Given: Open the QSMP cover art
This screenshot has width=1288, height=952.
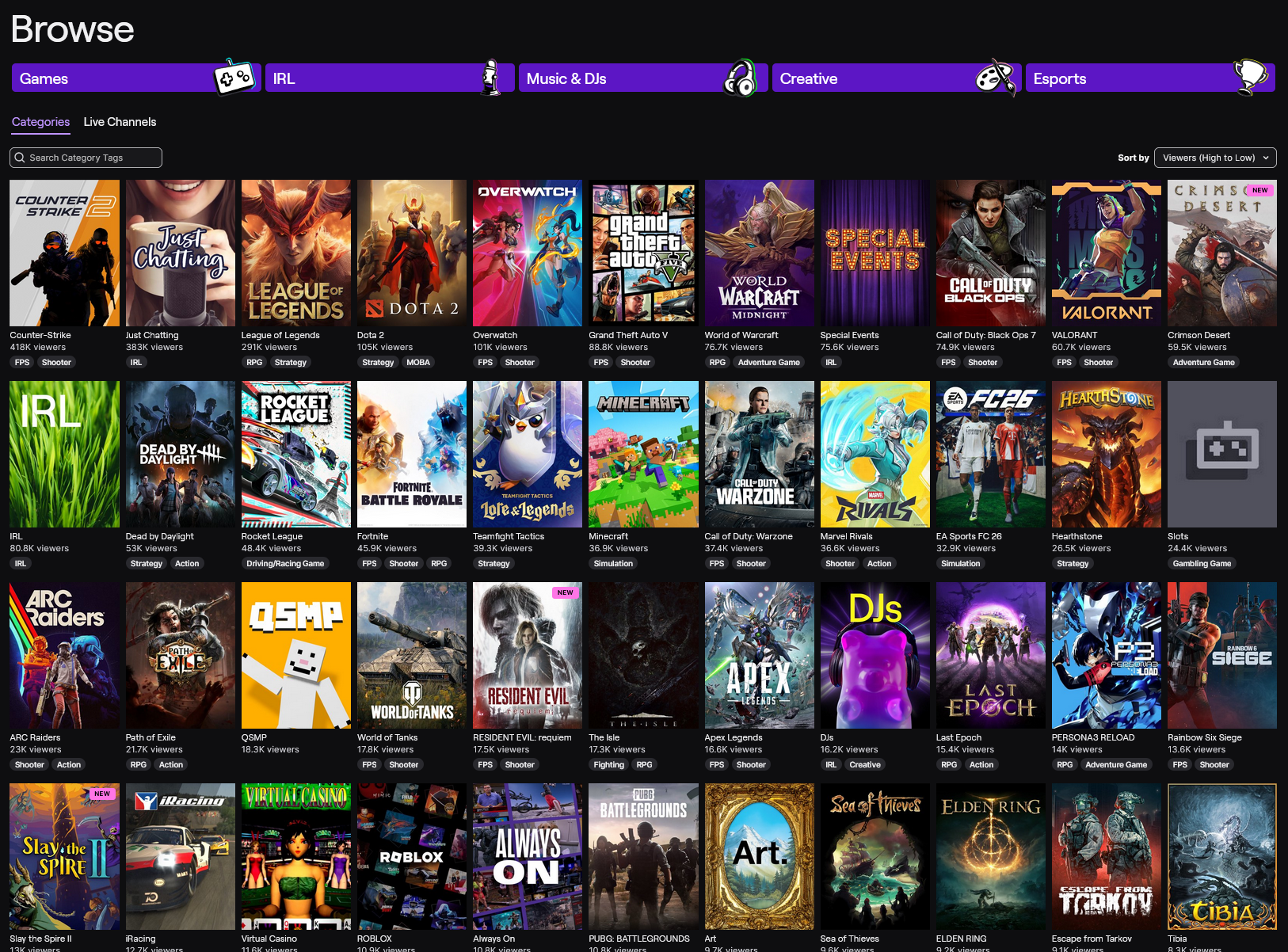Looking at the screenshot, I should click(296, 655).
